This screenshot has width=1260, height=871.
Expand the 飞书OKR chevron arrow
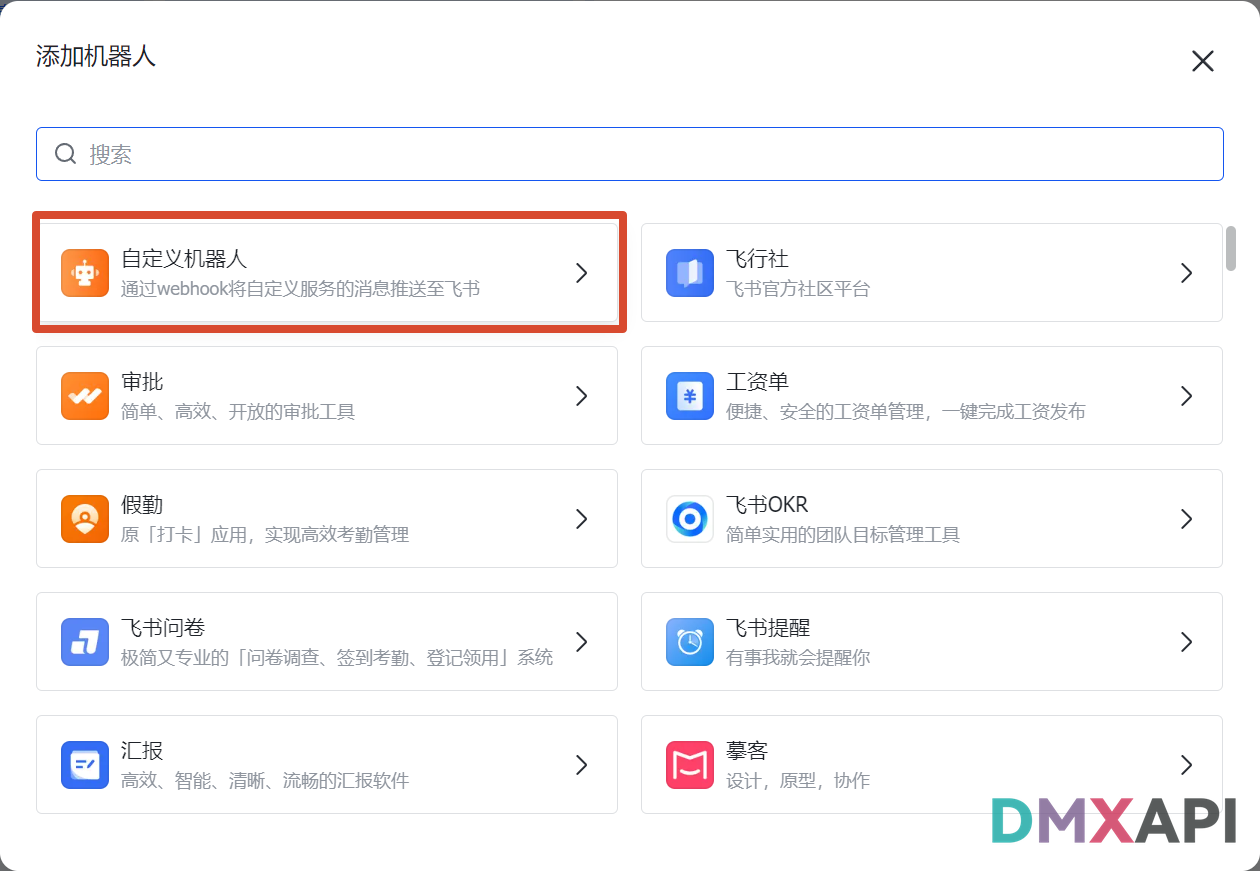pyautogui.click(x=1187, y=519)
